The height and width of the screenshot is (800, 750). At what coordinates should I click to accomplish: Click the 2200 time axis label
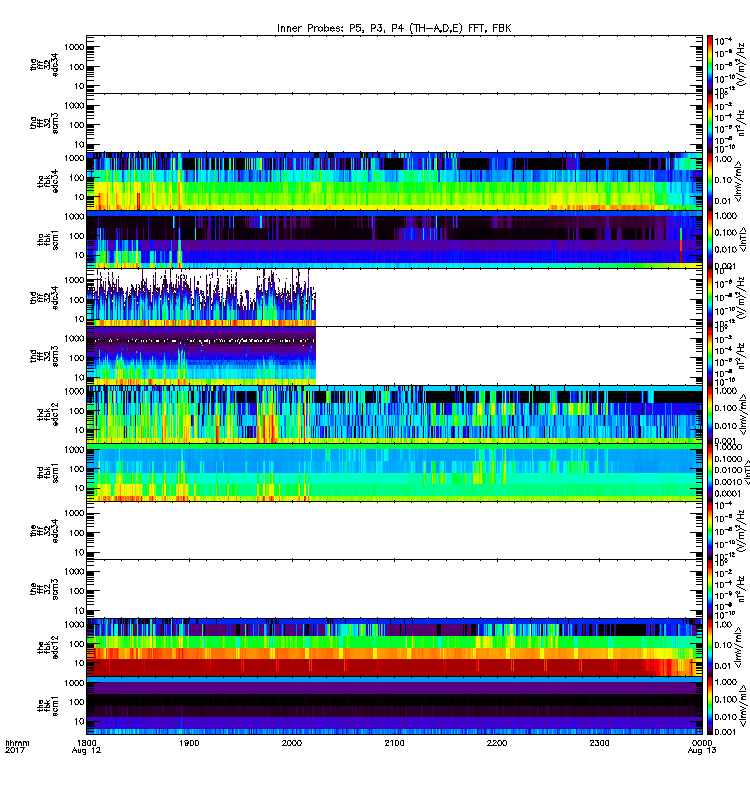tap(496, 743)
